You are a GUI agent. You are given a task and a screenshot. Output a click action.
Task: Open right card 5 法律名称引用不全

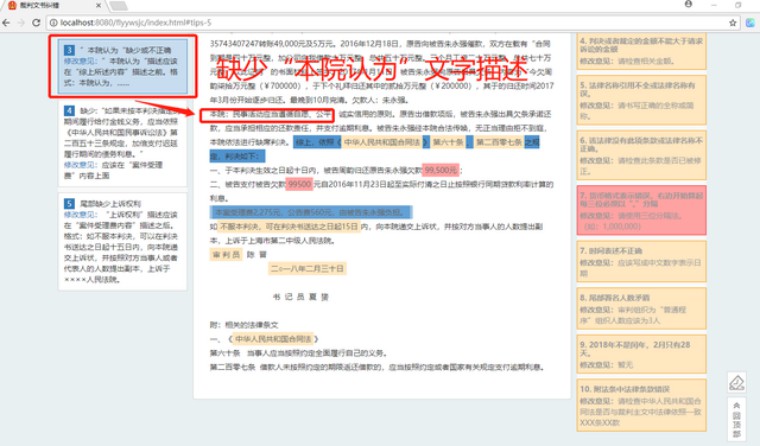(x=641, y=100)
